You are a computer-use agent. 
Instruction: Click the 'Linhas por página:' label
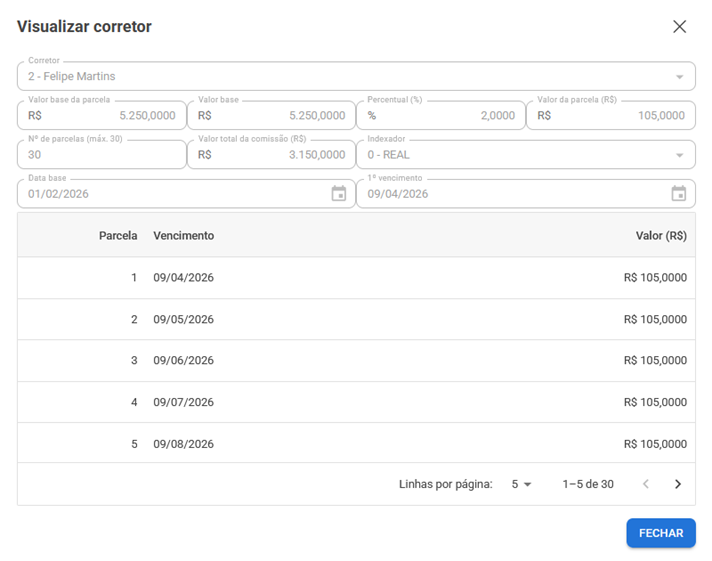(445, 484)
